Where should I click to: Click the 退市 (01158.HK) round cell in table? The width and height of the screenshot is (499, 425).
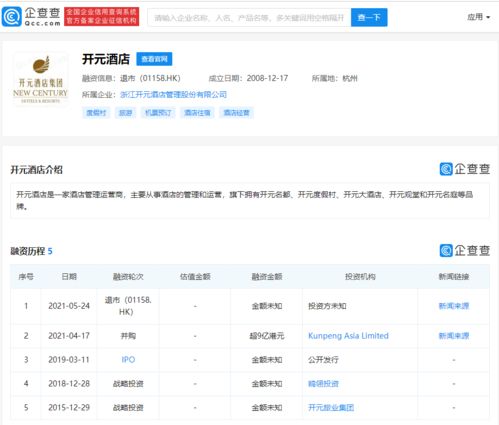[128, 306]
